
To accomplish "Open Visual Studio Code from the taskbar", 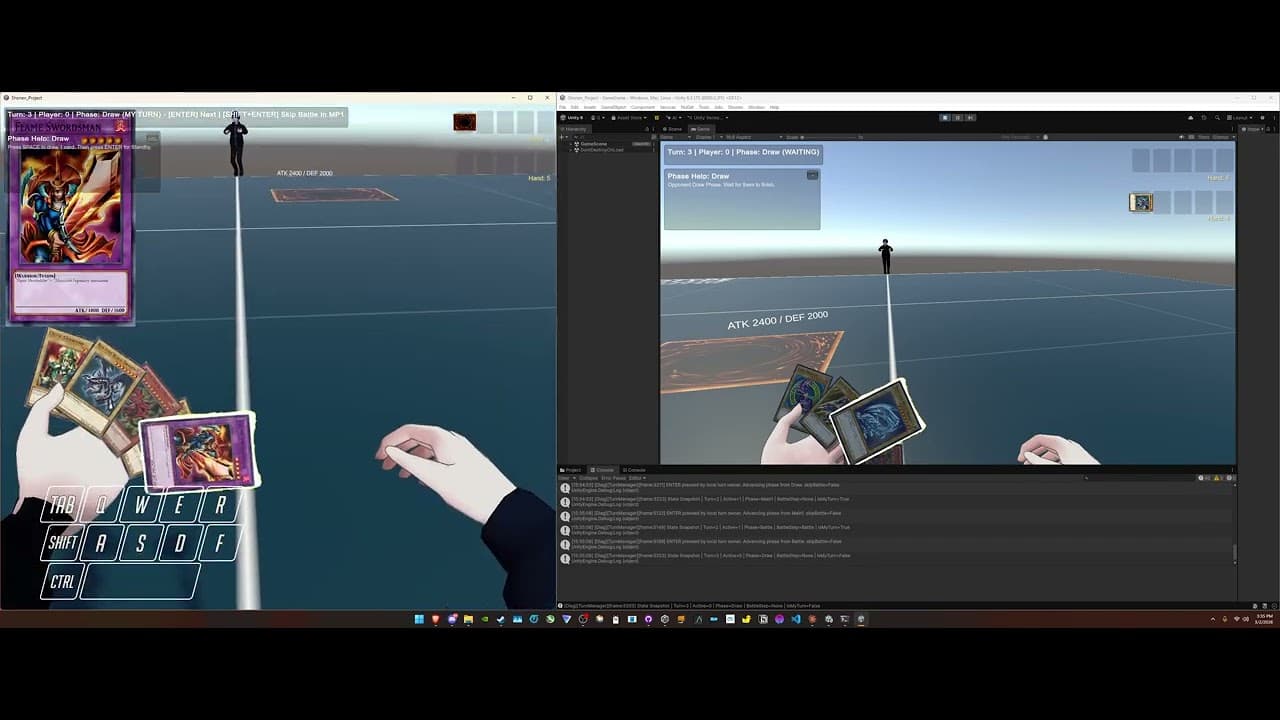I will [x=796, y=619].
